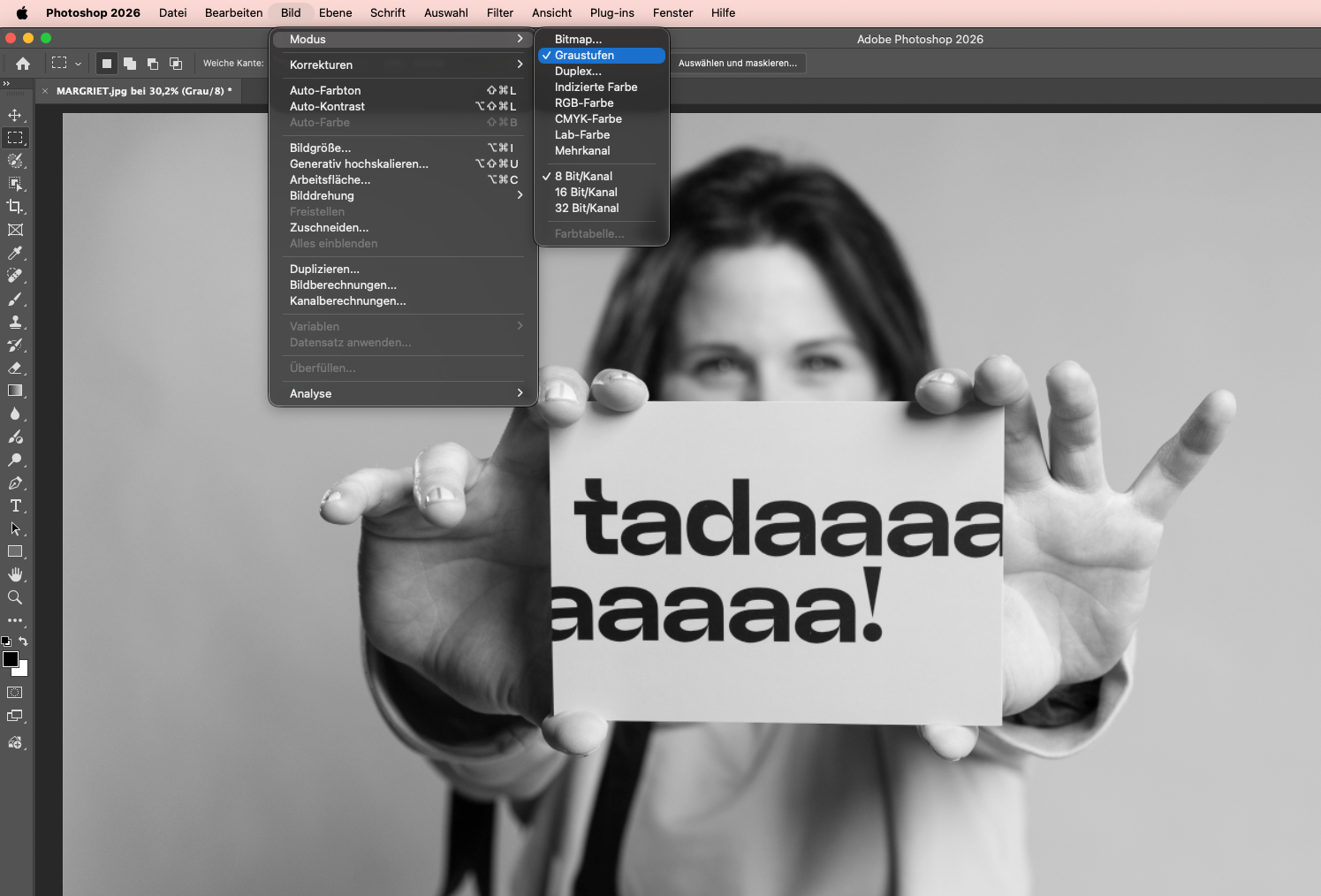This screenshot has width=1321, height=896.
Task: Click Auswählen und maskieren button
Action: 738,64
